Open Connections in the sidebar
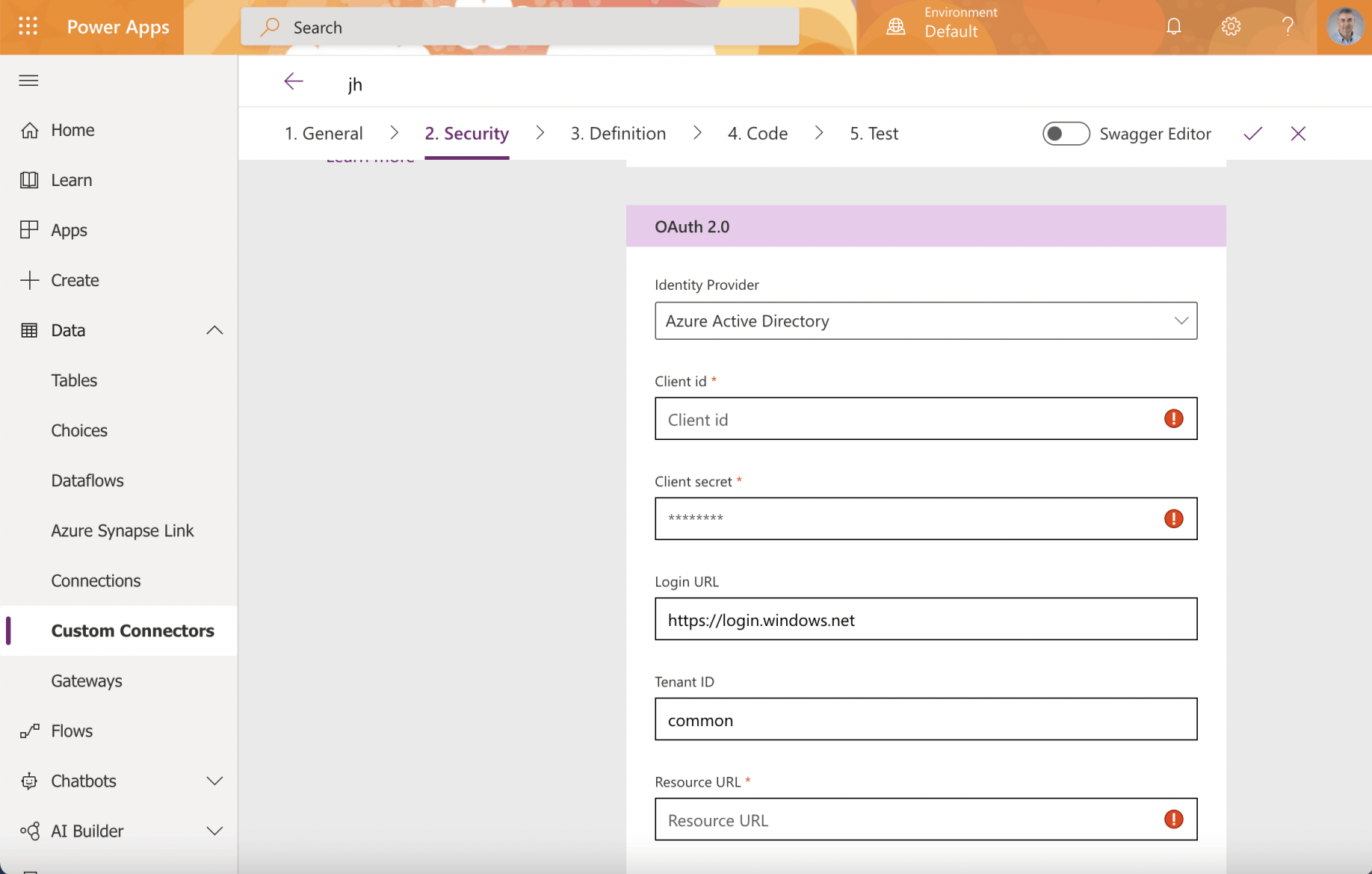 pos(96,580)
